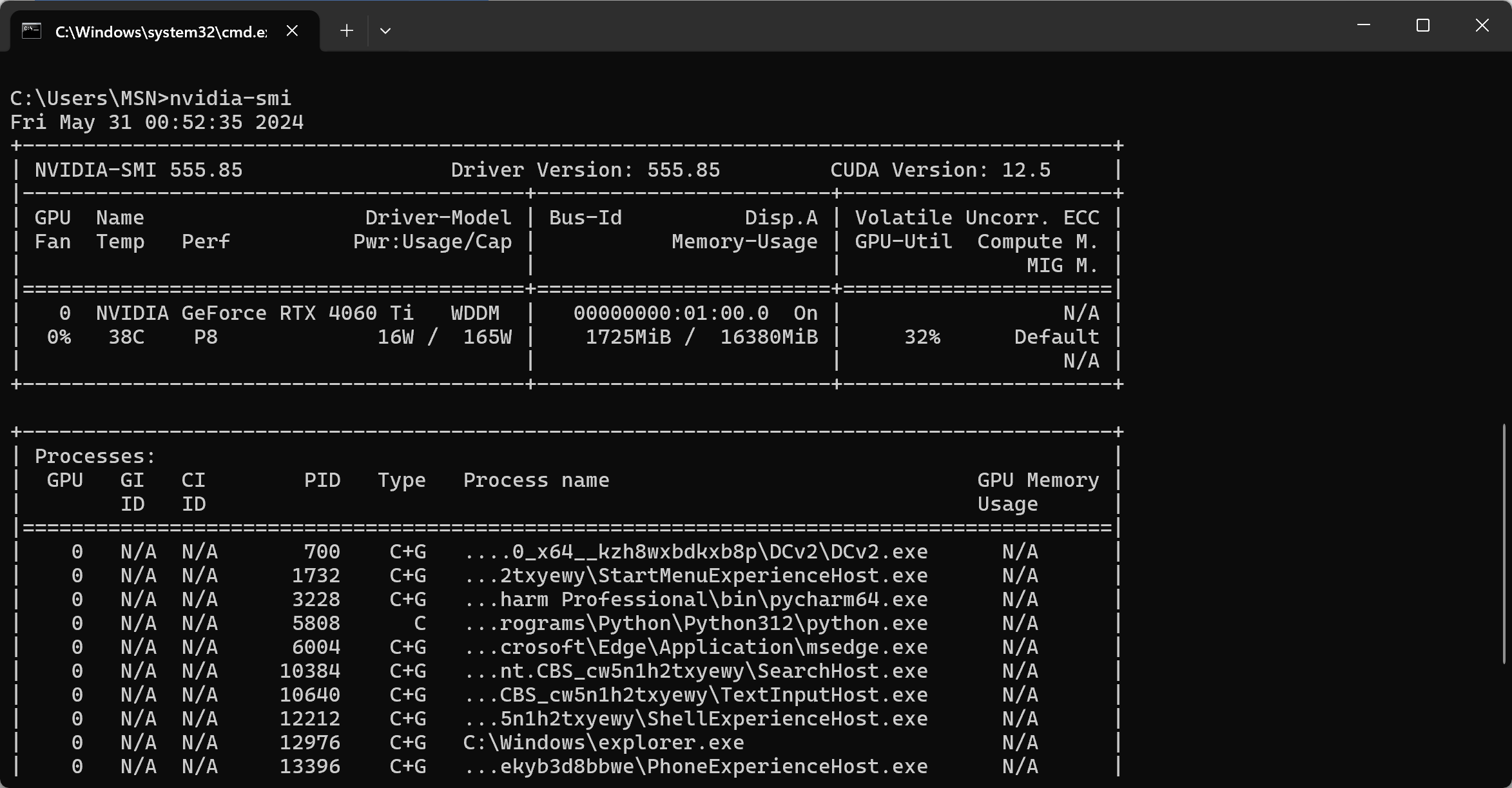This screenshot has height=788, width=1512.
Task: Click 'Volatile Uncorr. ECC' header
Action: [977, 217]
